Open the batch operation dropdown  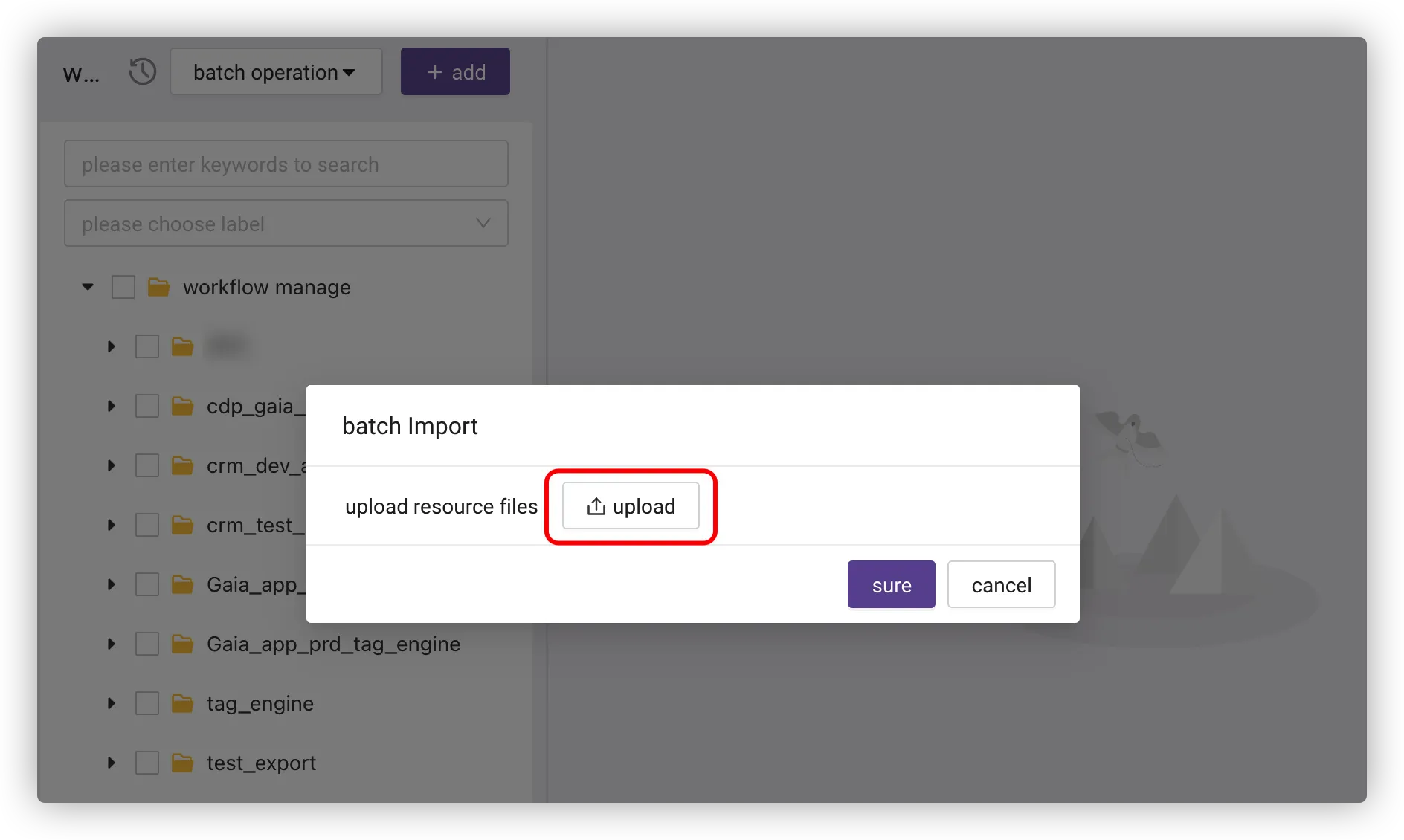tap(276, 72)
